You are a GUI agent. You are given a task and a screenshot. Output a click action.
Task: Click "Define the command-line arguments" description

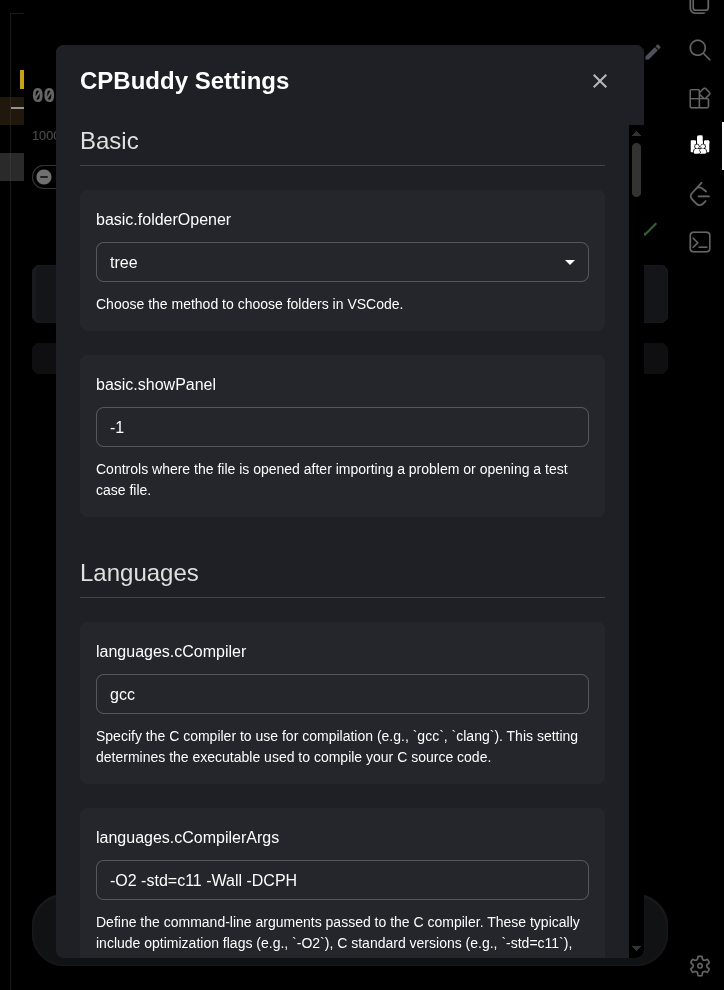click(338, 933)
